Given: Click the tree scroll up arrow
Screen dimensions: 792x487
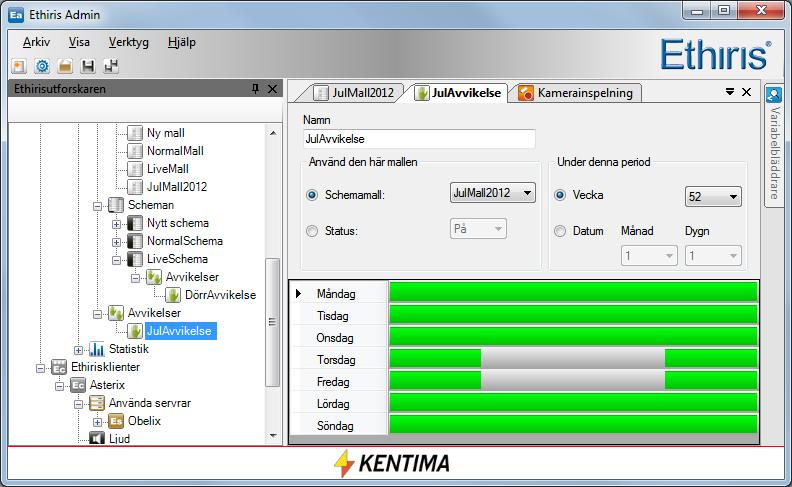Looking at the screenshot, I should point(273,133).
